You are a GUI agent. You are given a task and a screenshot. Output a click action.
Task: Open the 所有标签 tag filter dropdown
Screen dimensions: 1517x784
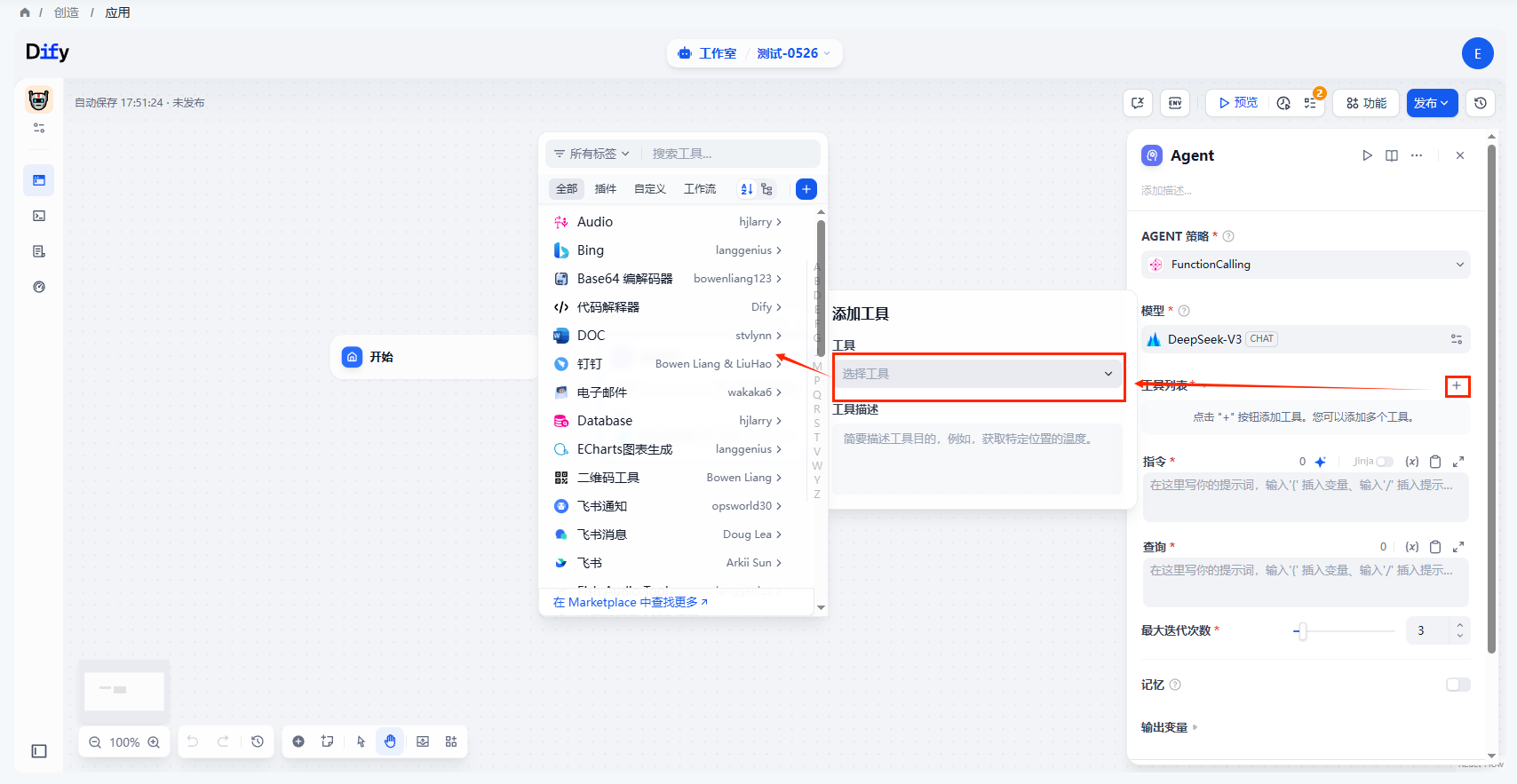coord(592,154)
